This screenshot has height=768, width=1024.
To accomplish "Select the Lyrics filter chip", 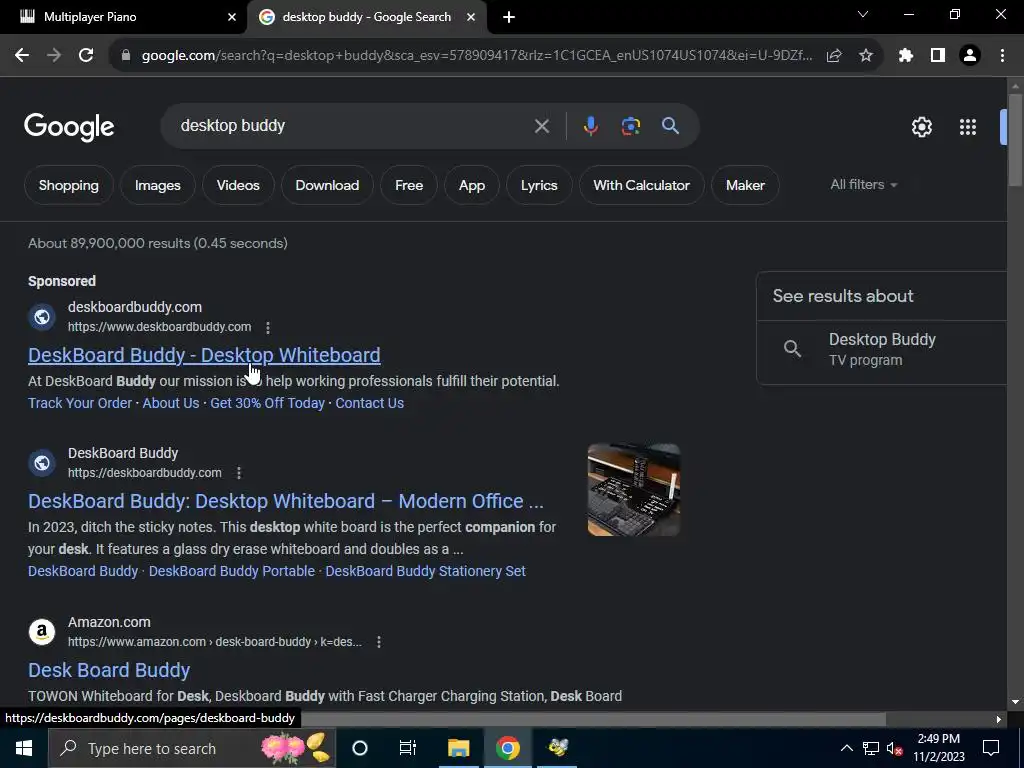I will [x=539, y=185].
